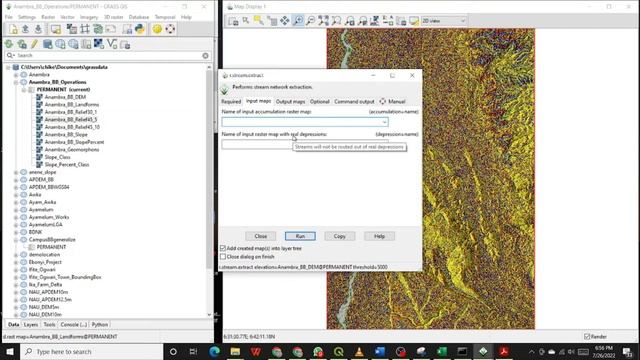Select Slope_Percent_Class raster in tree

[67, 164]
